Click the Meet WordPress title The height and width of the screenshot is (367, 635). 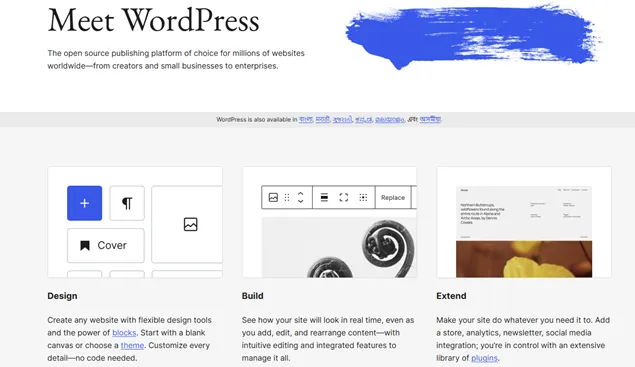[153, 20]
